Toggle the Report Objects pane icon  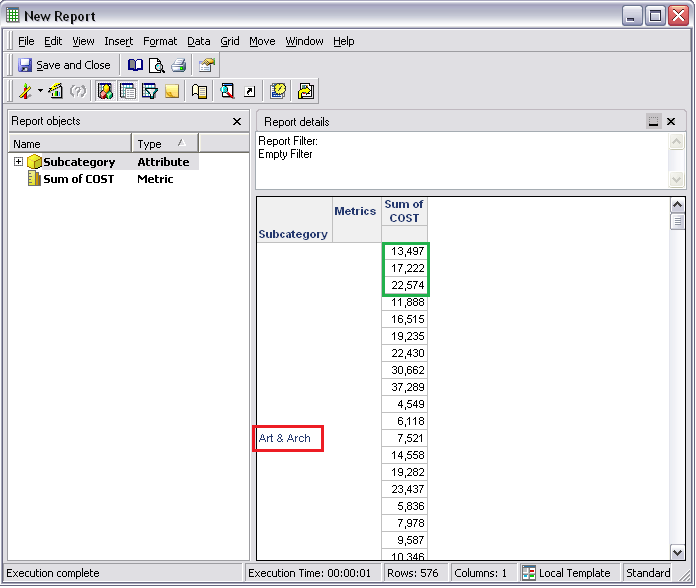coord(106,91)
